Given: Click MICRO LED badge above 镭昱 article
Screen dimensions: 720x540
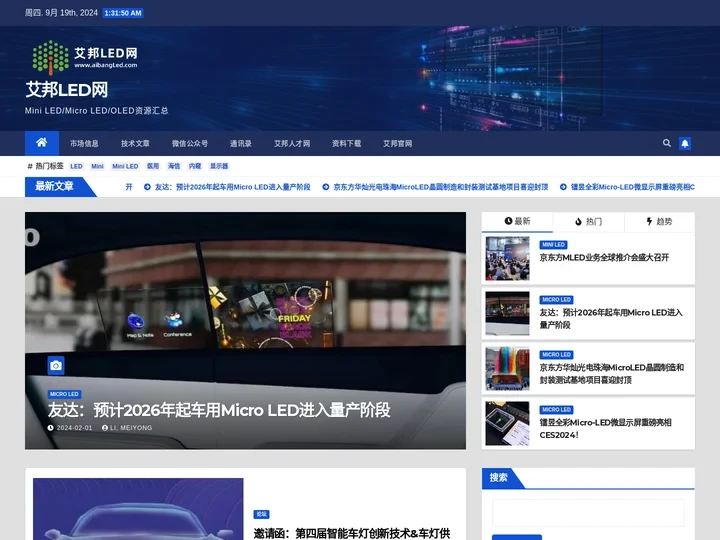Looking at the screenshot, I should [557, 410].
